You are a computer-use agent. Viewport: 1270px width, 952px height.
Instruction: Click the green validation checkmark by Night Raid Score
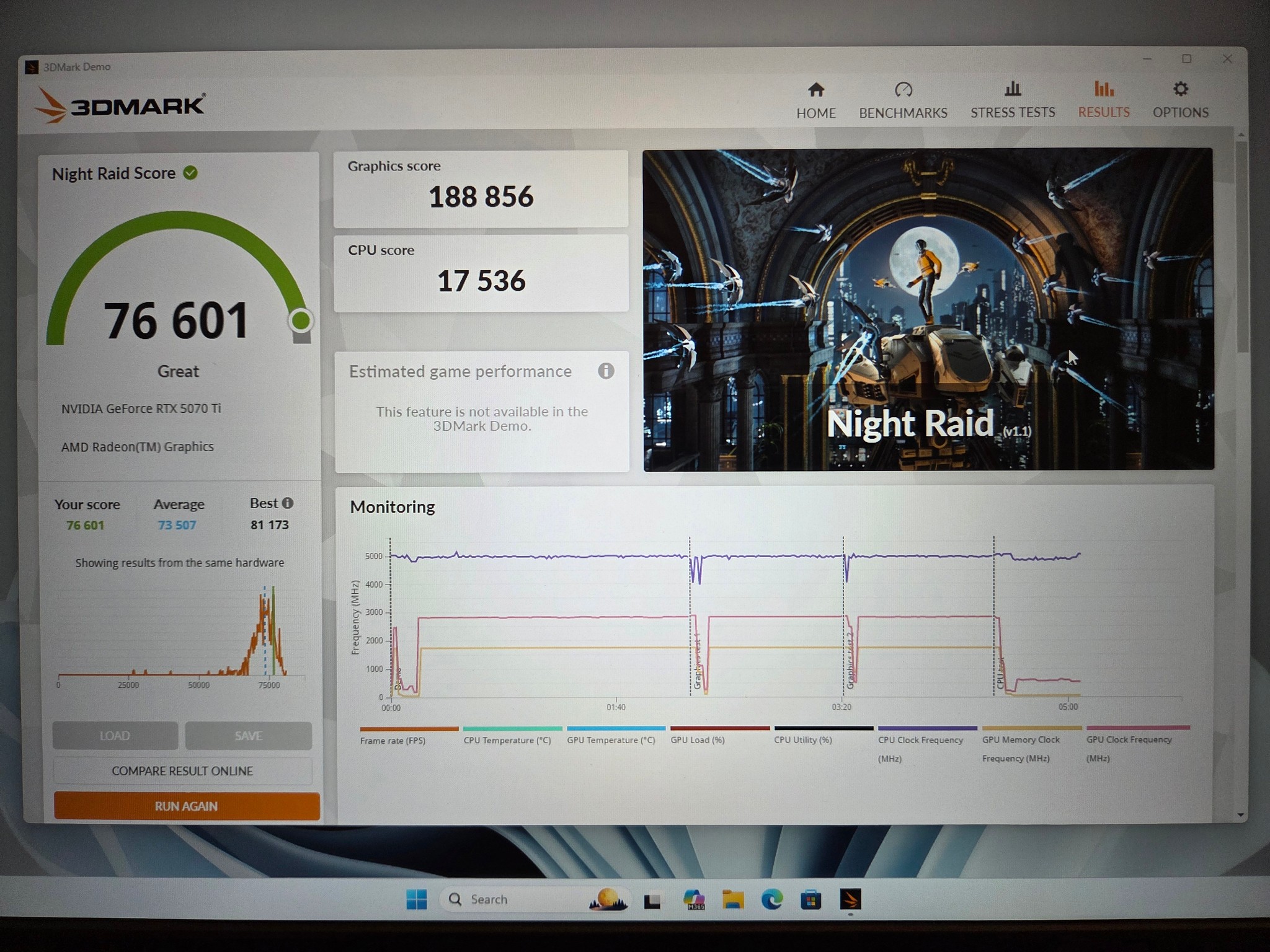point(190,173)
